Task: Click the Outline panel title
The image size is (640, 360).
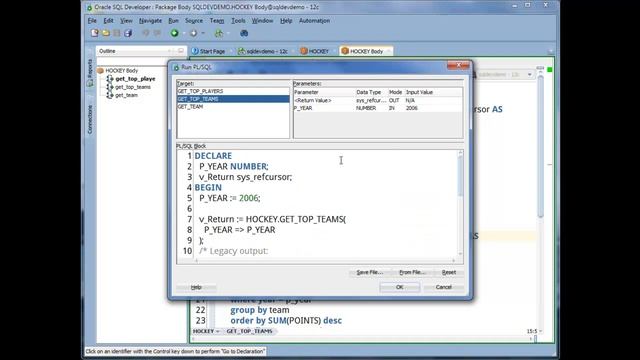Action: (107, 51)
